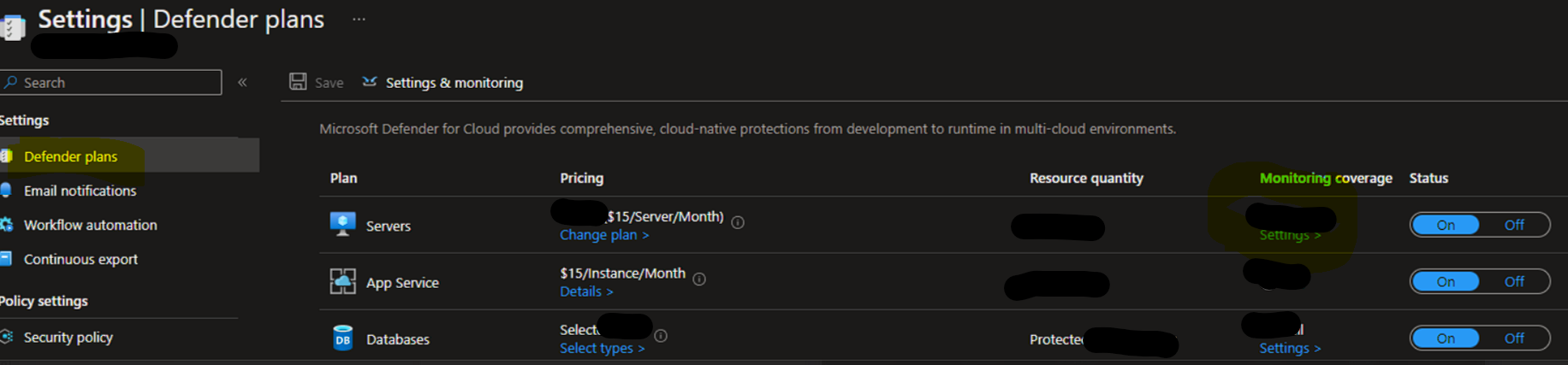1568x365 pixels.
Task: Turn On the Databases plan
Action: click(x=1446, y=339)
